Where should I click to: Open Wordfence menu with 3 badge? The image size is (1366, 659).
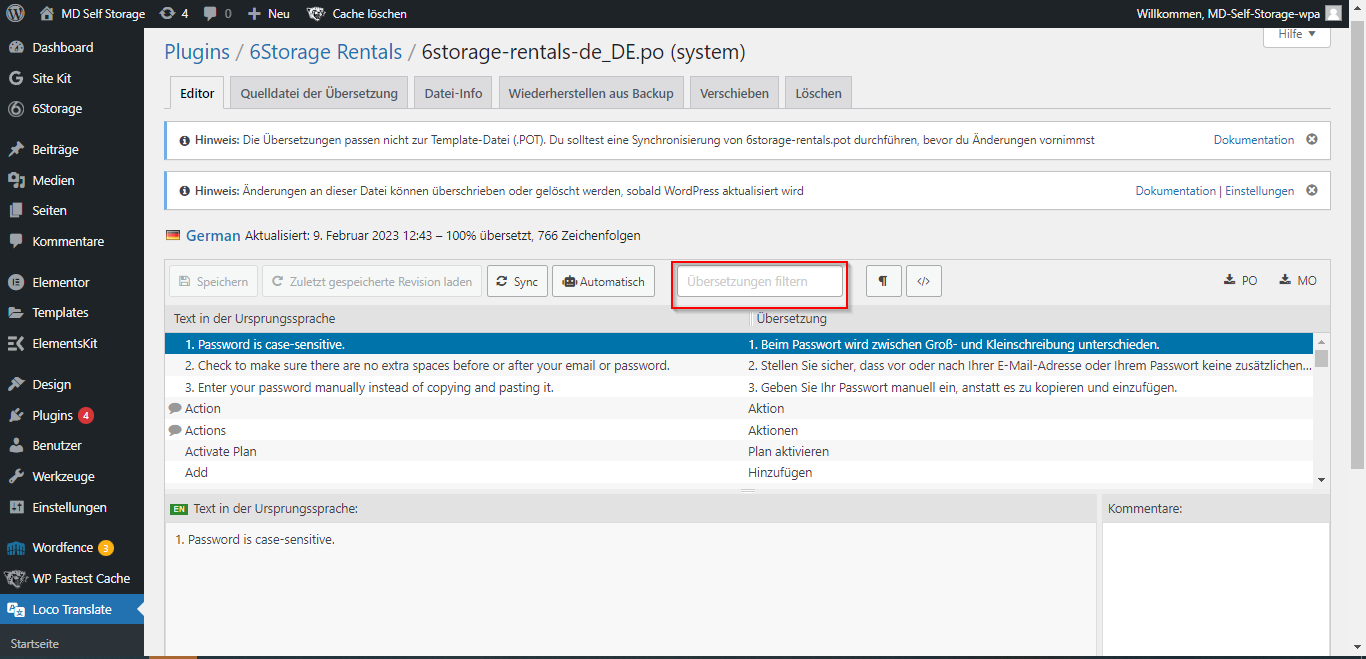(72, 547)
